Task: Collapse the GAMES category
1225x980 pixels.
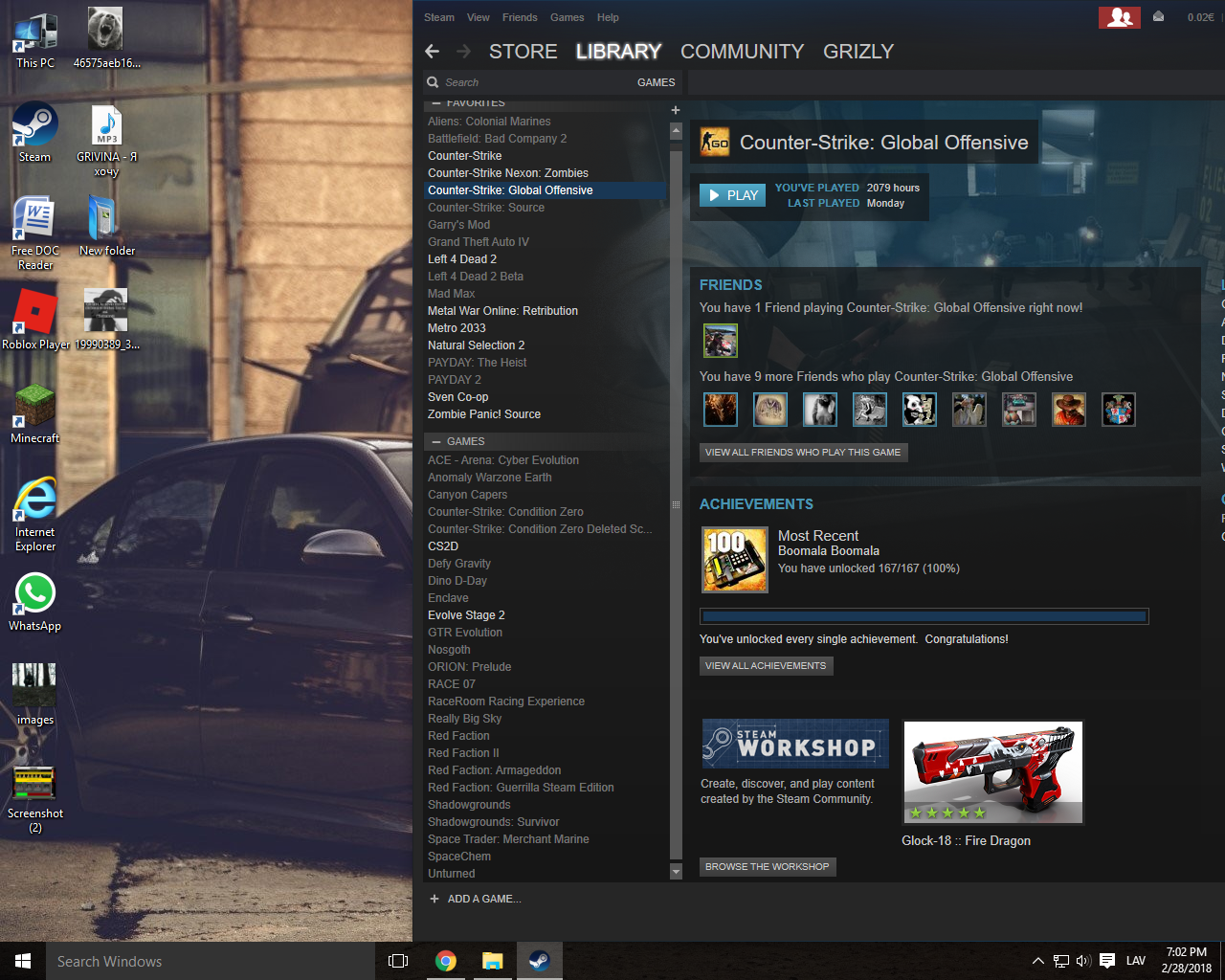Action: click(436, 441)
